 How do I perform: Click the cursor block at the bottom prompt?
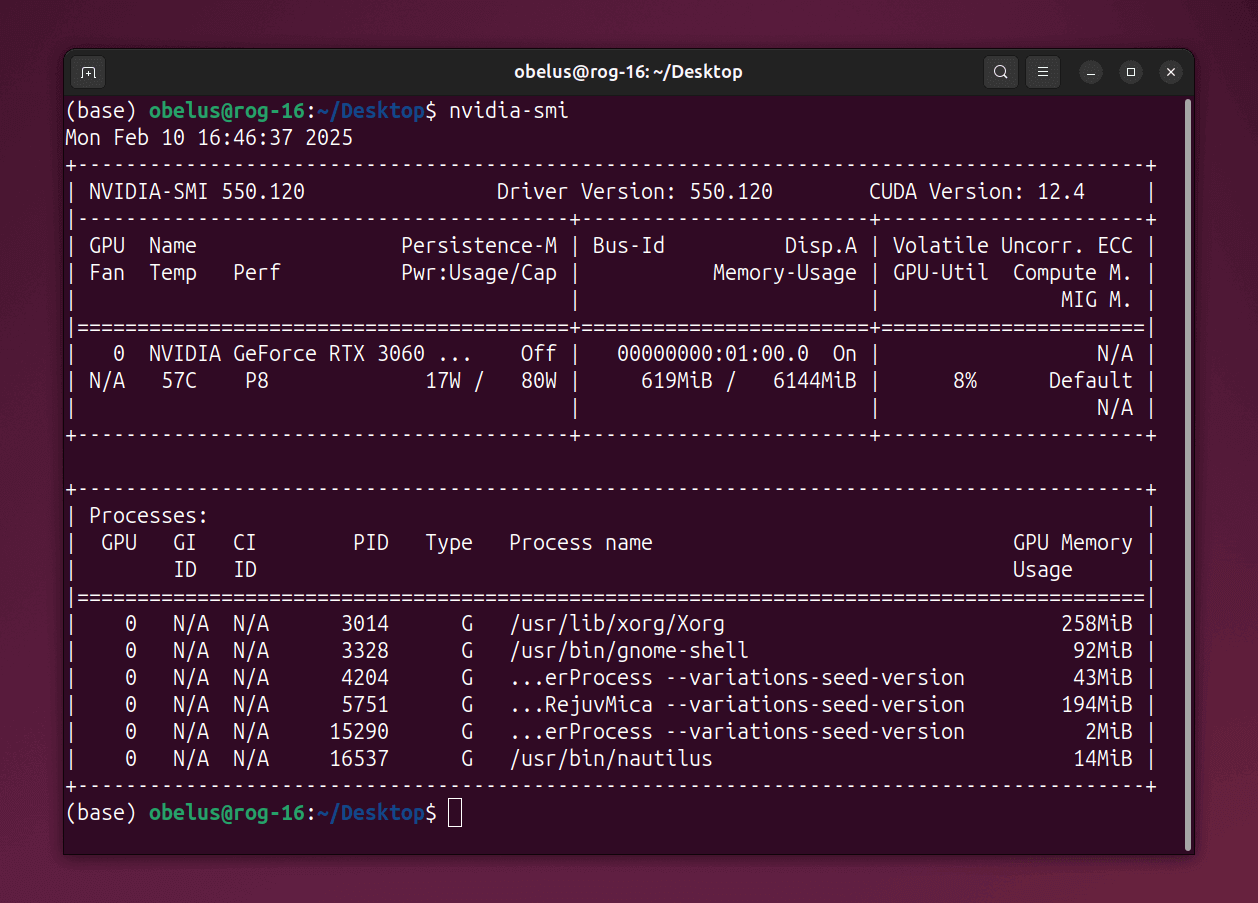[x=455, y=813]
